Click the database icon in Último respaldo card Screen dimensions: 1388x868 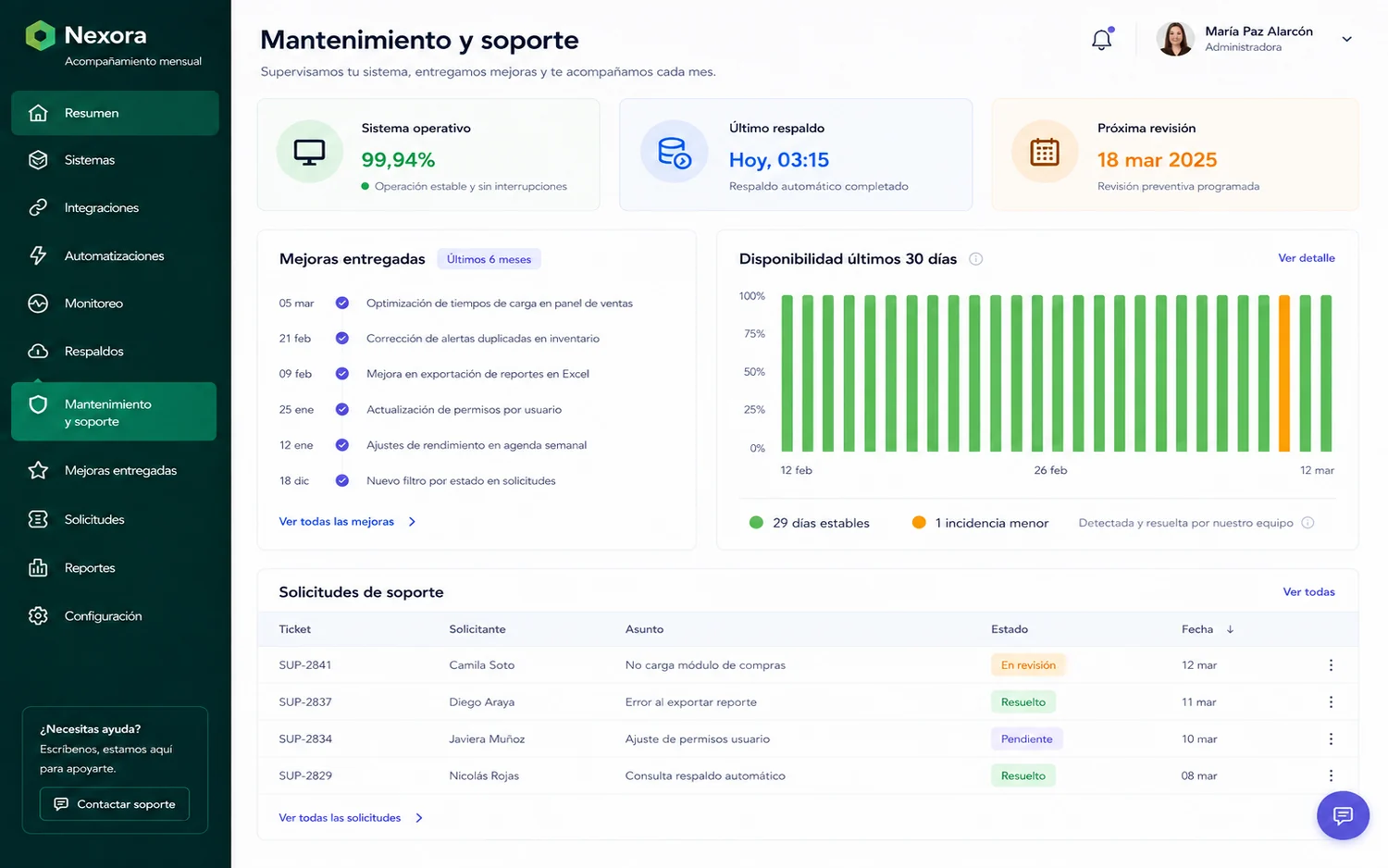(x=674, y=153)
